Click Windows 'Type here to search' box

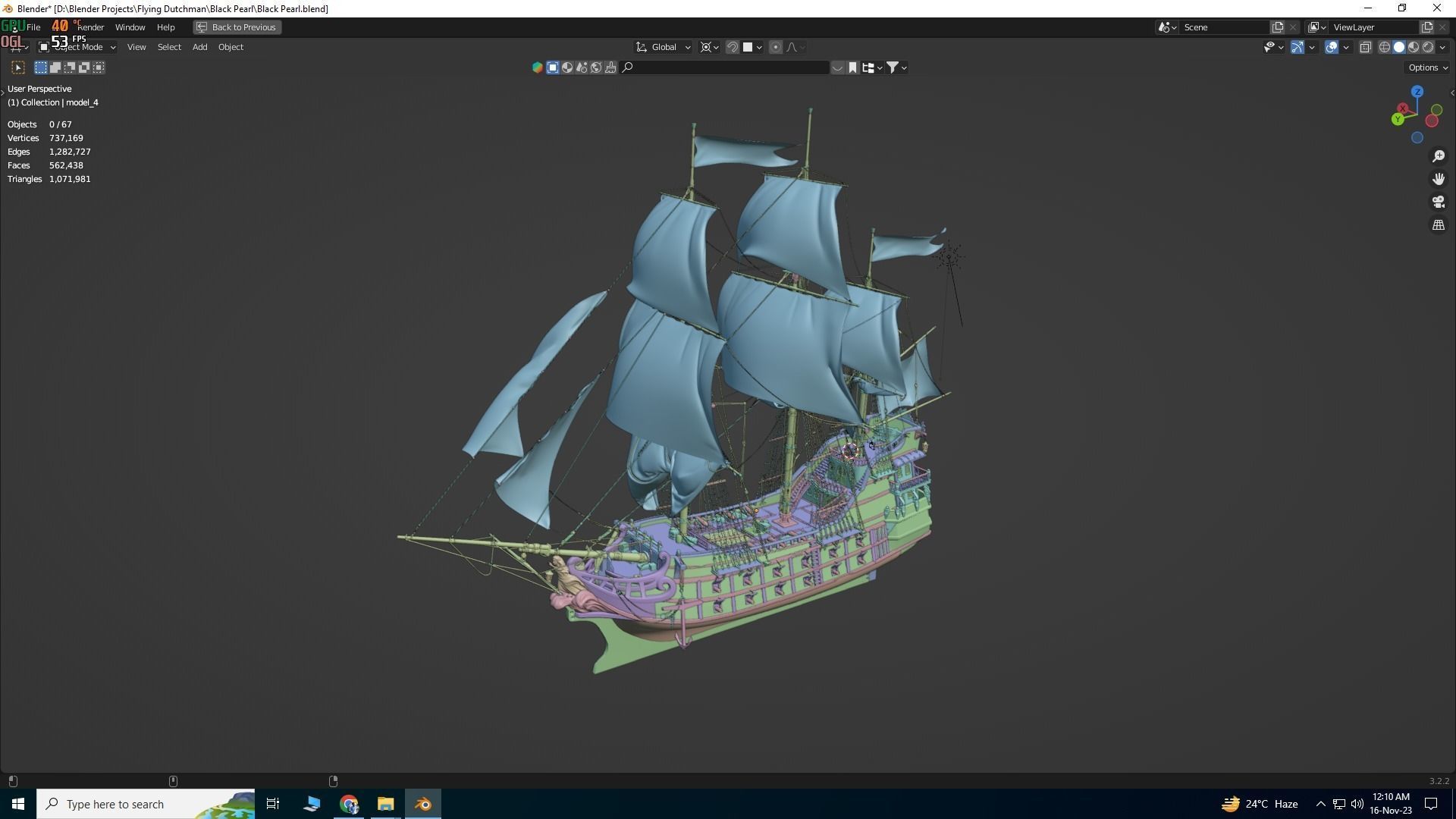click(x=146, y=804)
